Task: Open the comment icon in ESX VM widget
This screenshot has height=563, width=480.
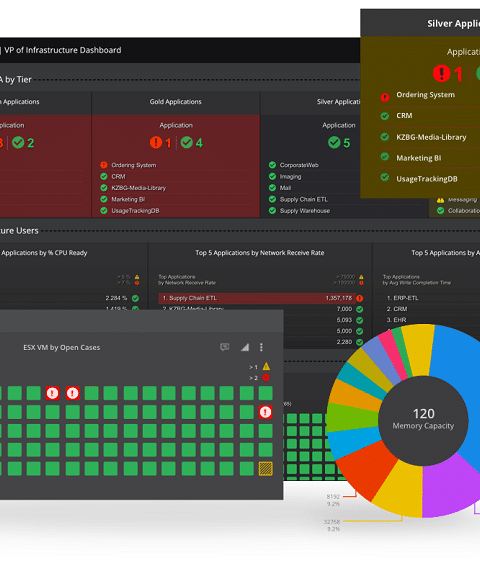Action: [x=225, y=347]
